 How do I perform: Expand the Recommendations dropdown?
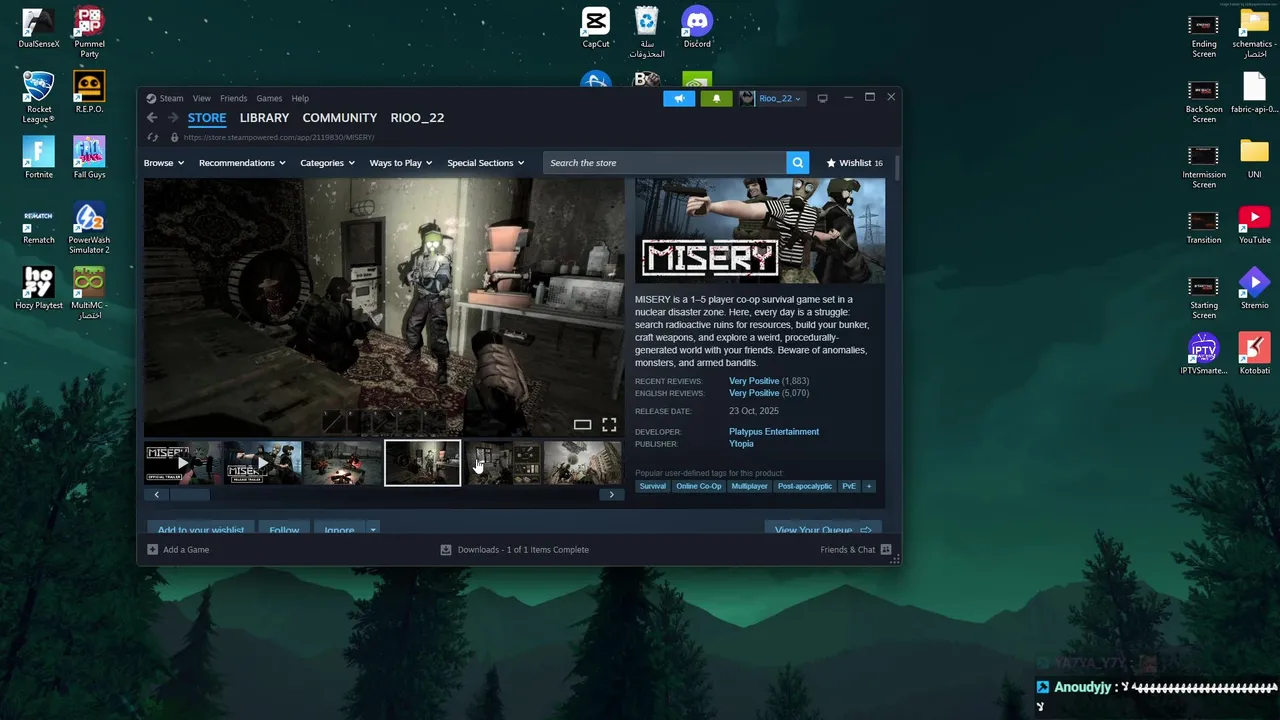pos(242,163)
